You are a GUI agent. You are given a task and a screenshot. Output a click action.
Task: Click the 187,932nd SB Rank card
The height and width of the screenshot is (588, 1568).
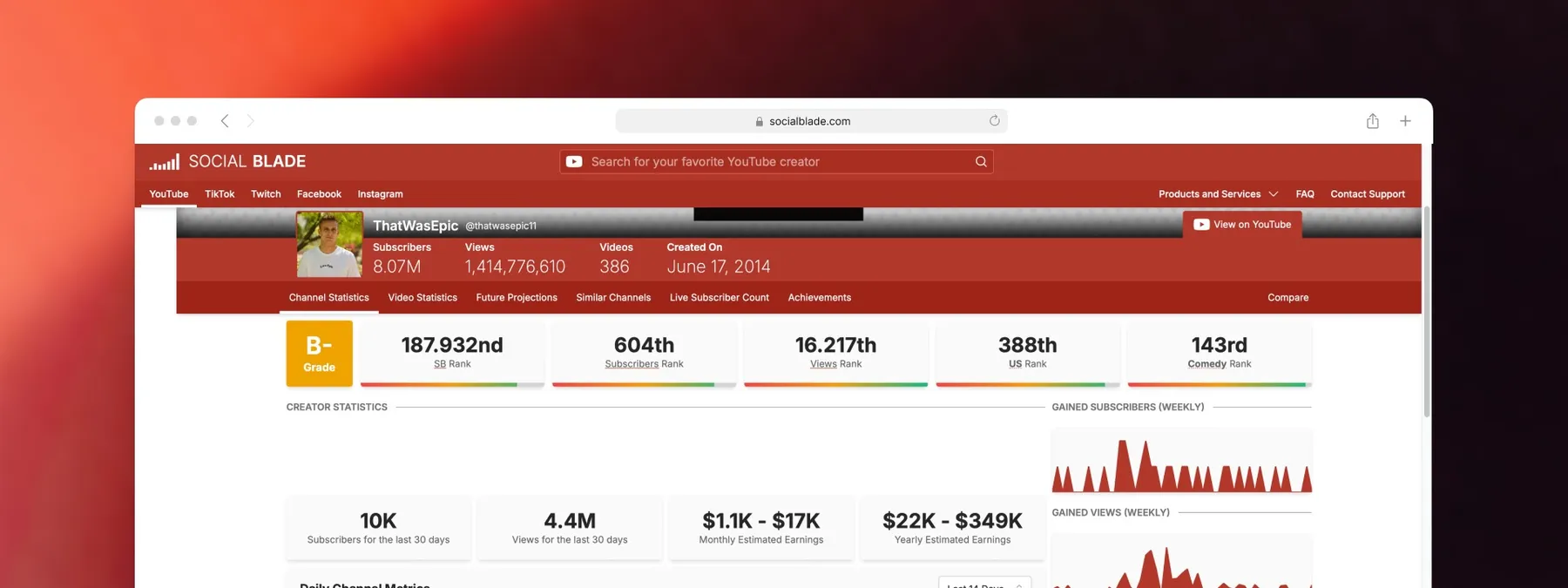(x=452, y=353)
